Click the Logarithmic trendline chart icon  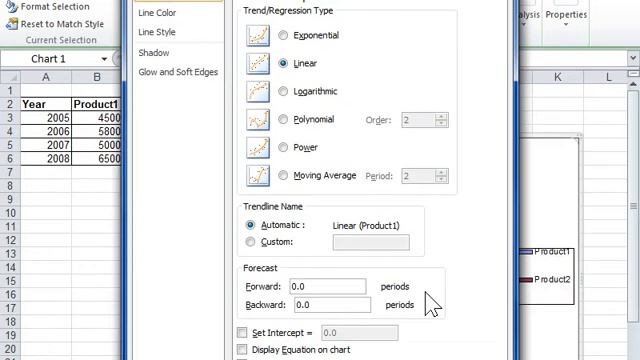[x=258, y=91]
